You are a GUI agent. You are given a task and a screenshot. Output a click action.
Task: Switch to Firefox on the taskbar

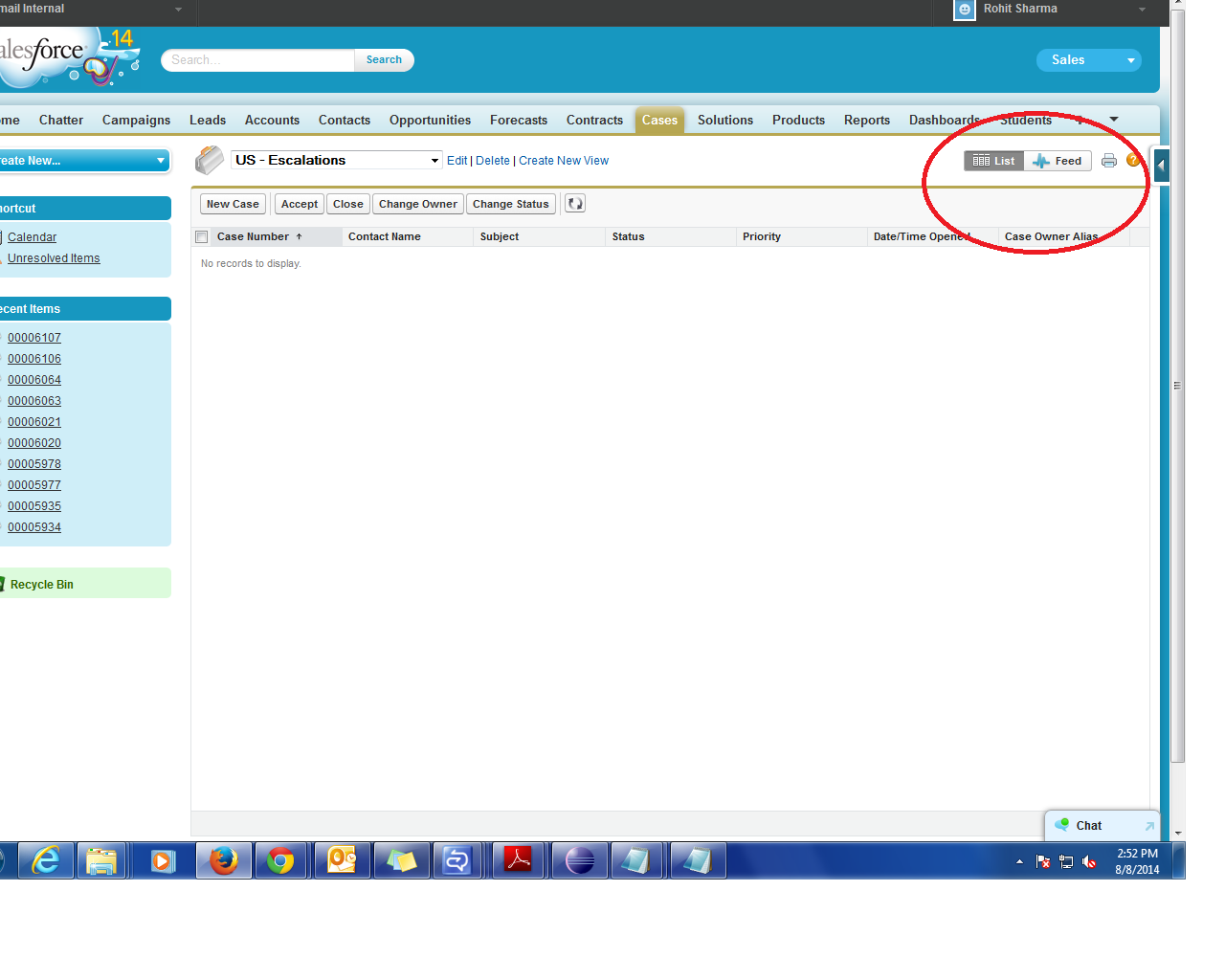[224, 861]
